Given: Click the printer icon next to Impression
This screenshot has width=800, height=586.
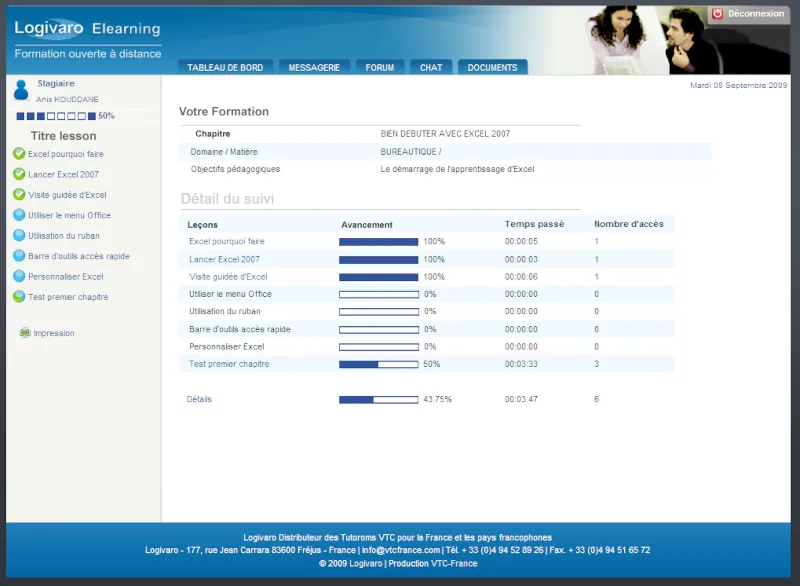Looking at the screenshot, I should [x=25, y=333].
